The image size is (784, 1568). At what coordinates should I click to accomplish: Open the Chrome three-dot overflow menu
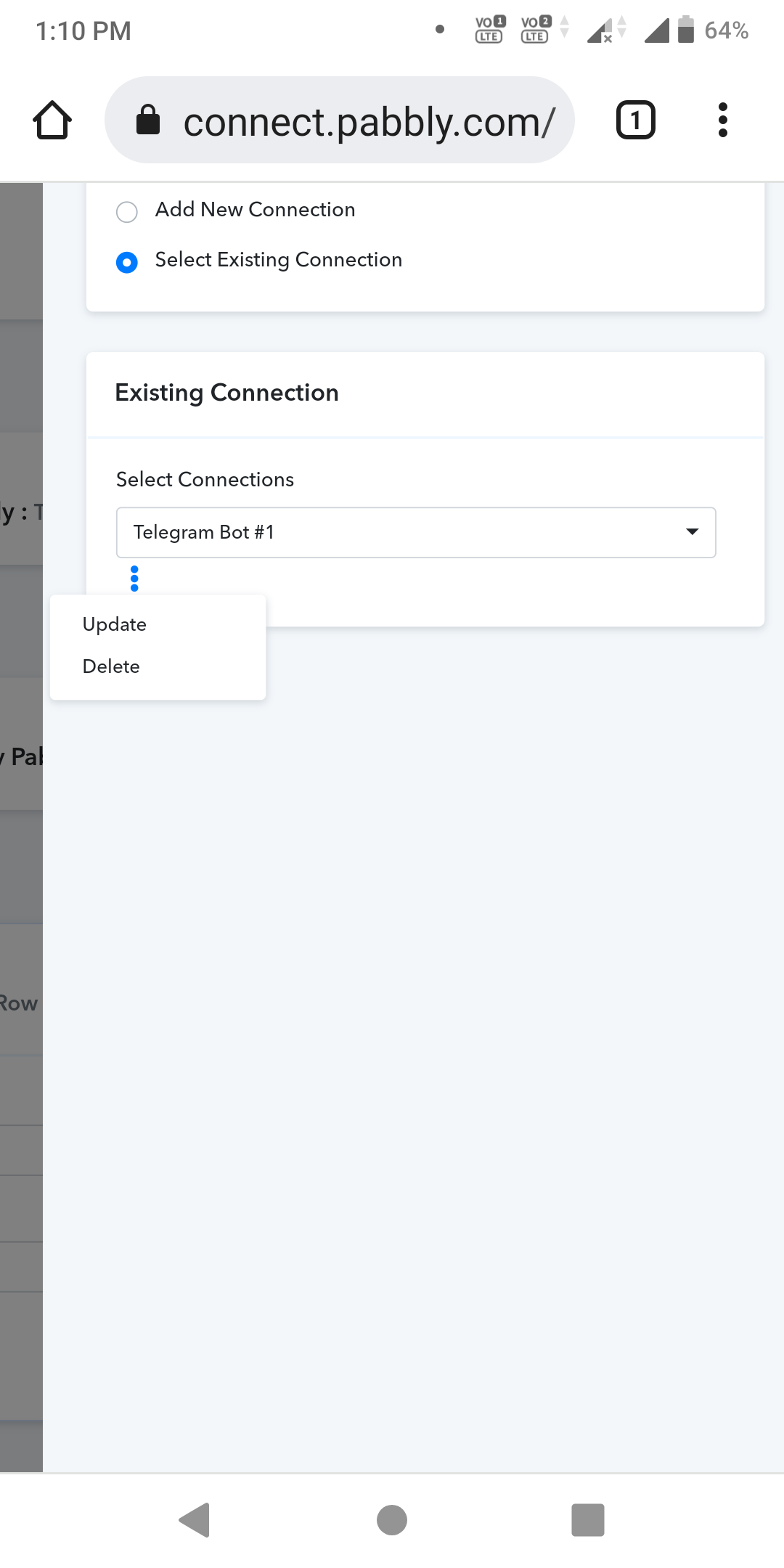point(722,120)
